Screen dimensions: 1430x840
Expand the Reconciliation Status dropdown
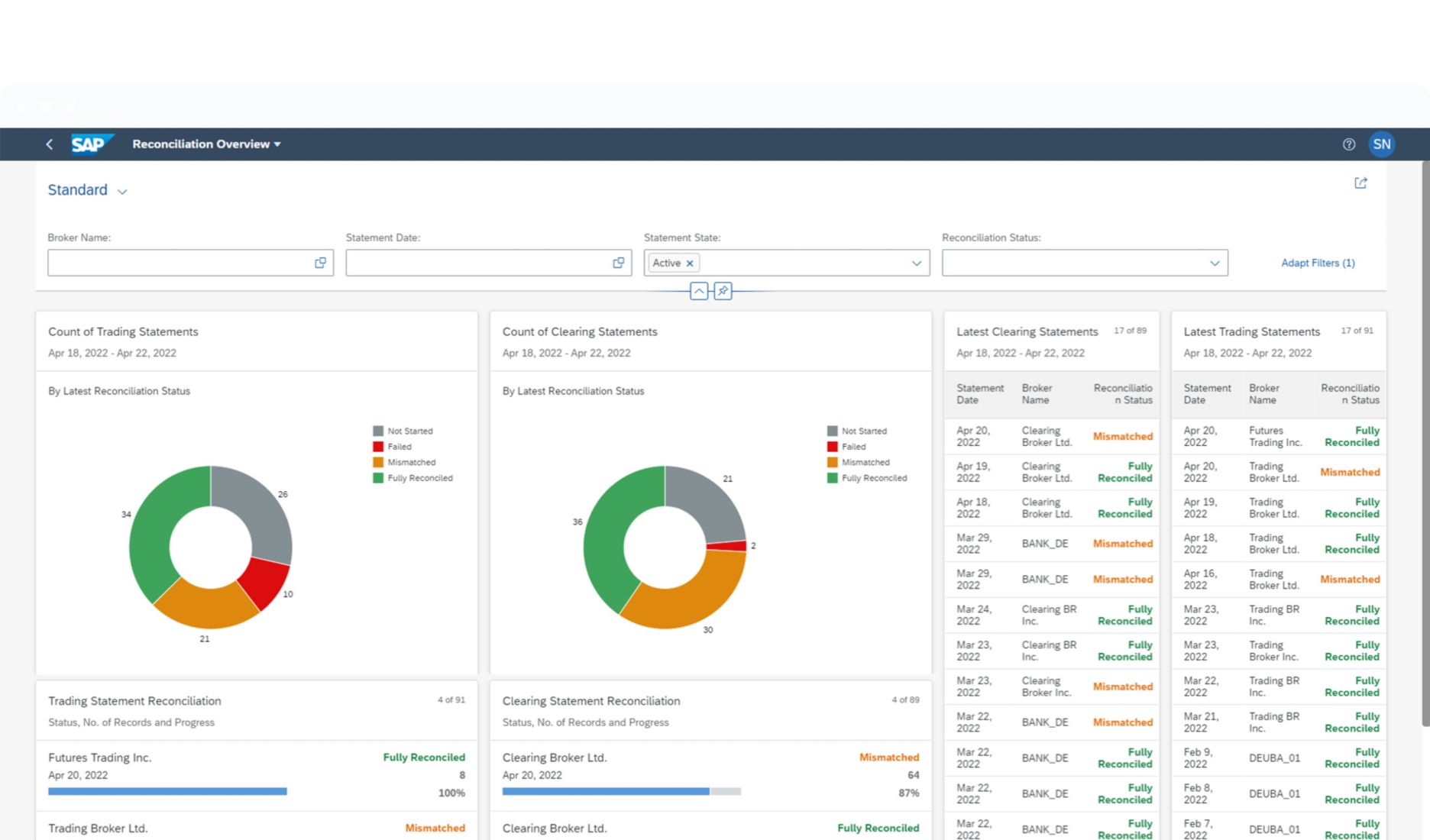coord(1214,263)
